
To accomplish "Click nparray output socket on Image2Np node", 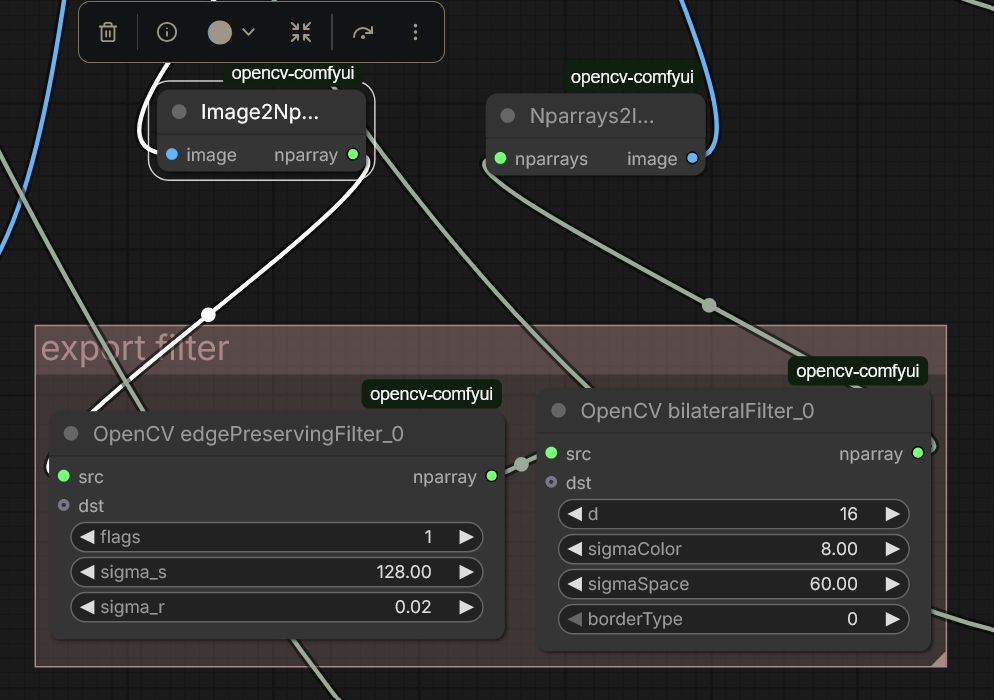I will (x=353, y=154).
